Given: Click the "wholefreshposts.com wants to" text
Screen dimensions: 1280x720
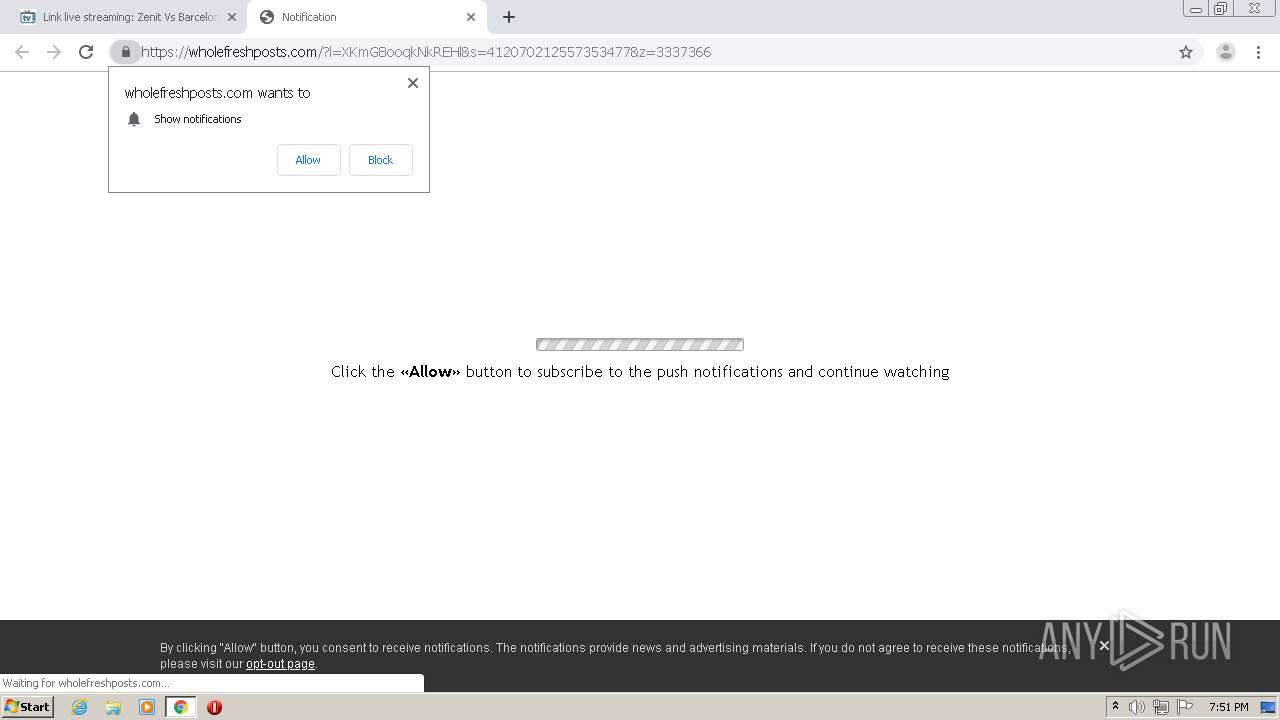Looking at the screenshot, I should 217,93.
